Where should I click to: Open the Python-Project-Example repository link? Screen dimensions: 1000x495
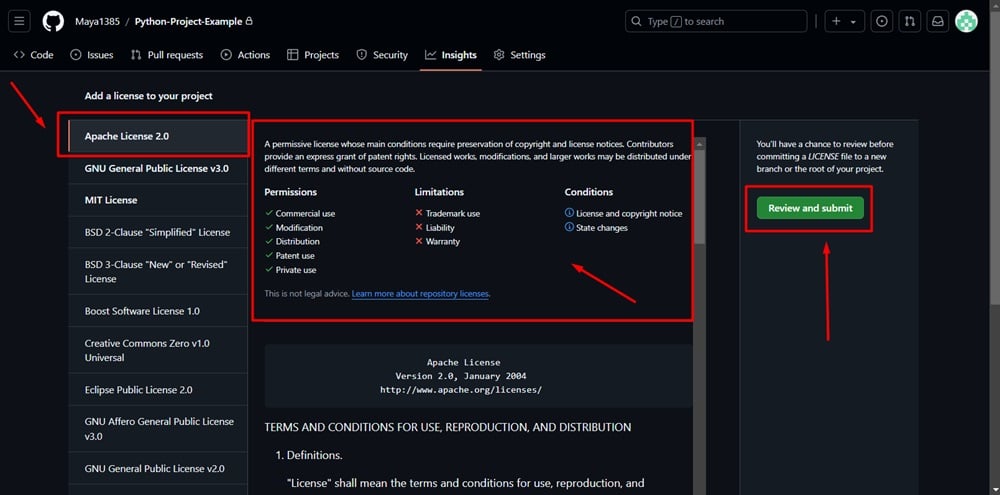pos(188,22)
